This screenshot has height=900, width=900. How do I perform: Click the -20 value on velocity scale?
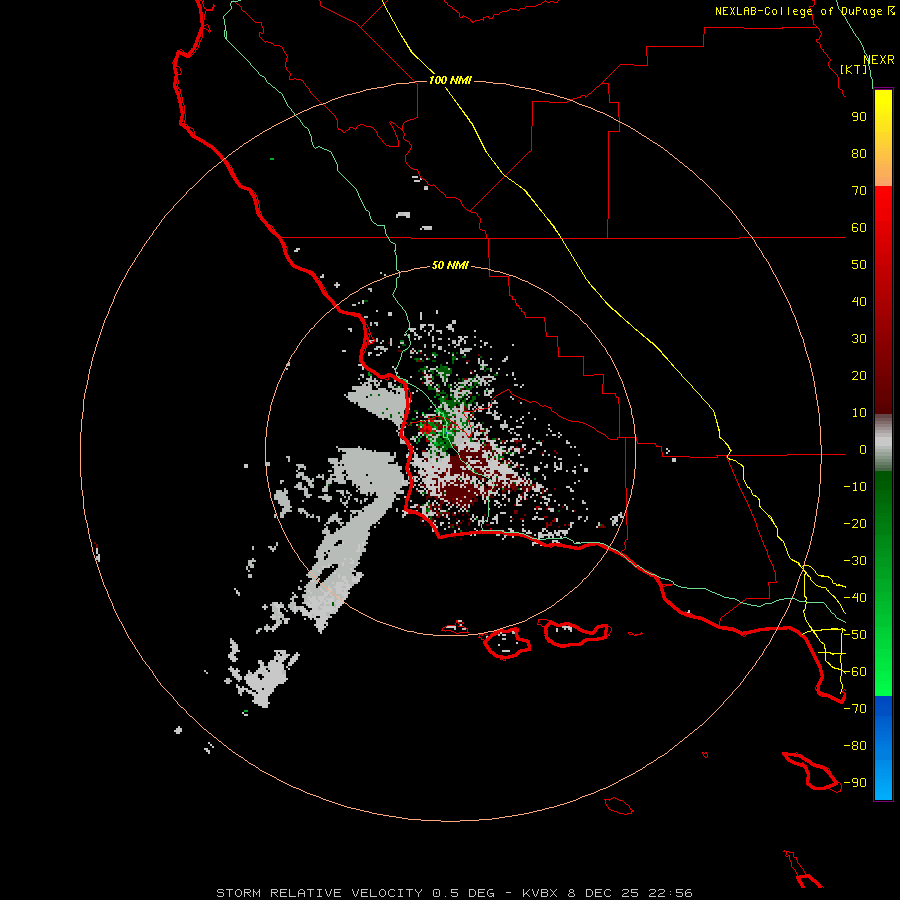(855, 524)
